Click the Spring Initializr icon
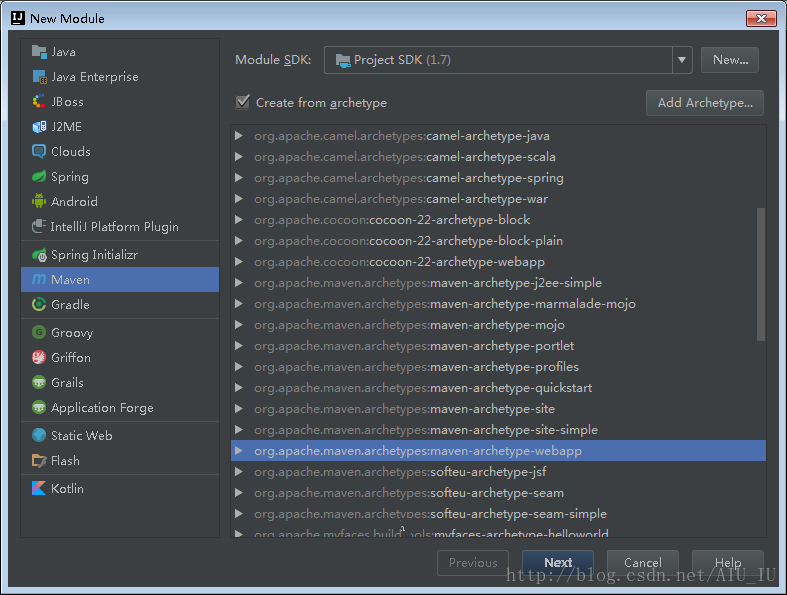The width and height of the screenshot is (787, 595). tap(39, 255)
